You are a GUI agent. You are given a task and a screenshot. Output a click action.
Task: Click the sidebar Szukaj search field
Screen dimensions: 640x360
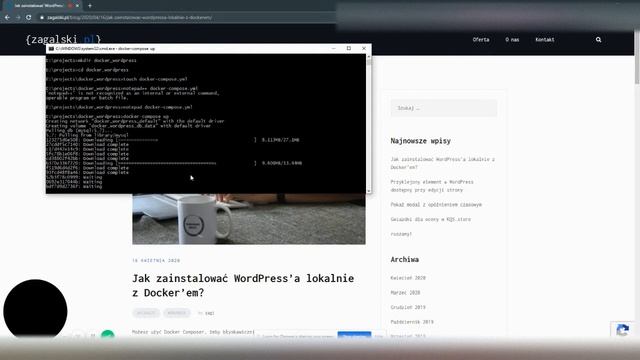[444, 108]
